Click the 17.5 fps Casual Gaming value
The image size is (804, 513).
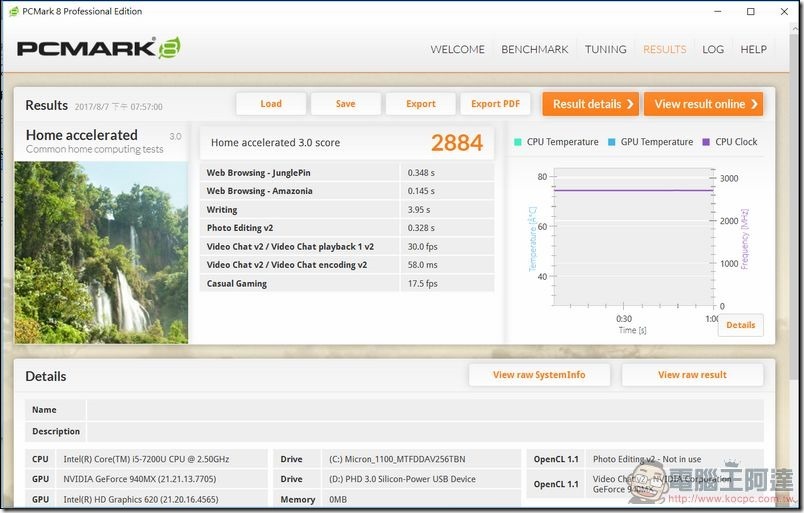pyautogui.click(x=423, y=283)
